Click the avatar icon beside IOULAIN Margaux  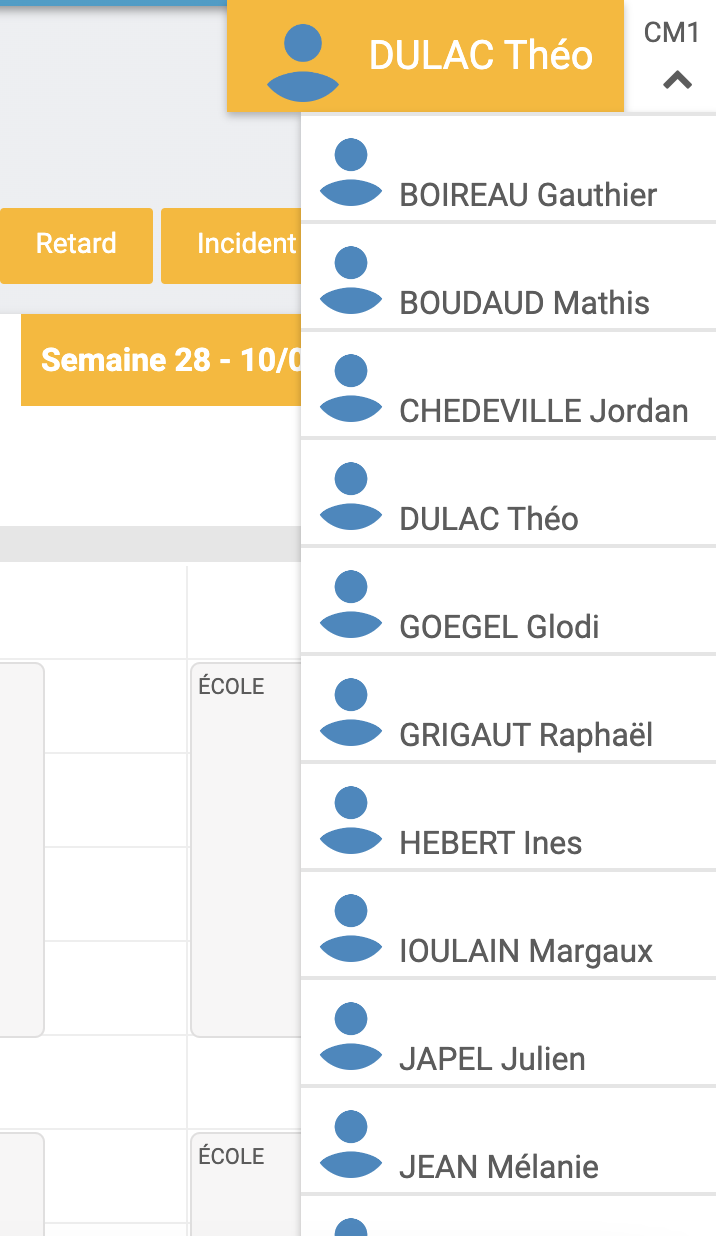pos(351,929)
